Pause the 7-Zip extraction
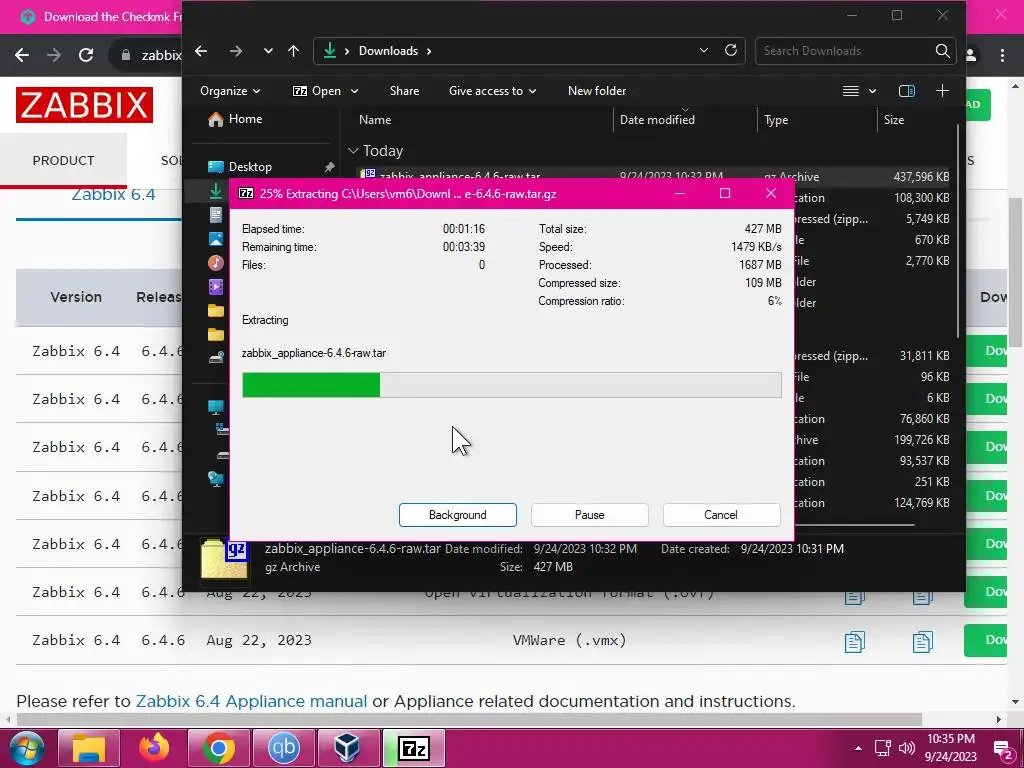 [589, 515]
